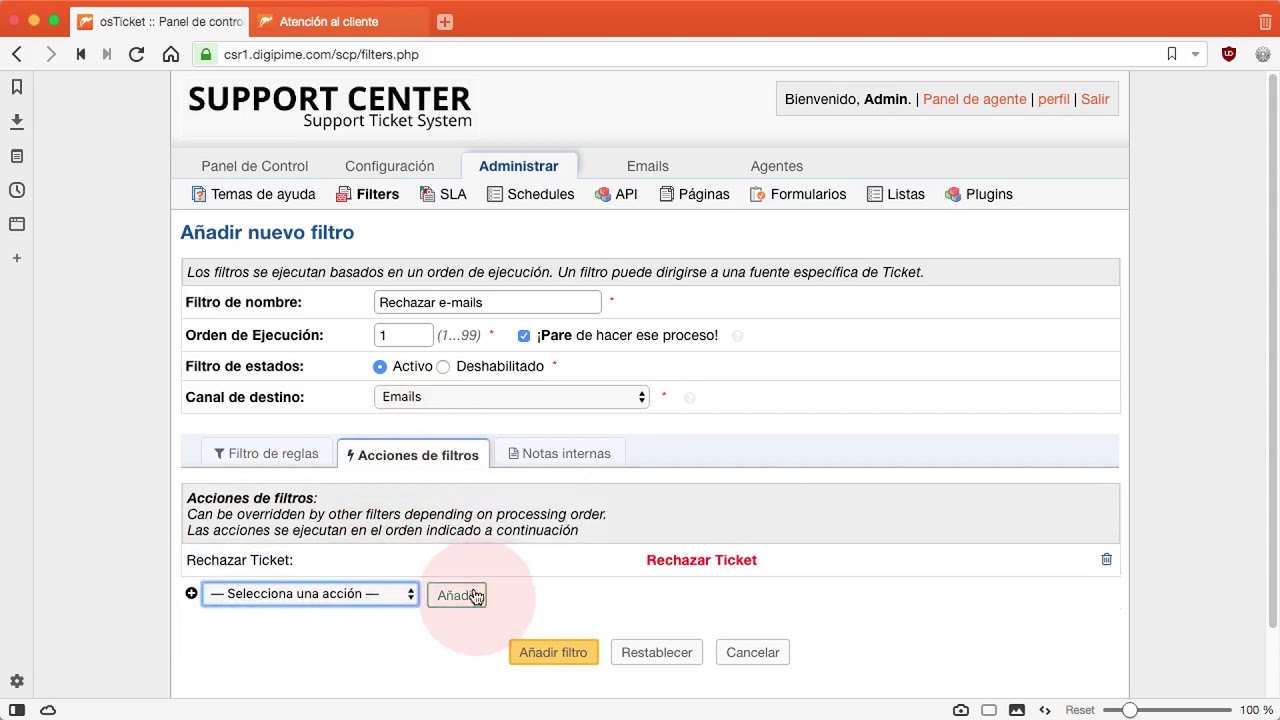Switch to the Panel de Control tab
Viewport: 1280px width, 720px height.
pos(254,166)
